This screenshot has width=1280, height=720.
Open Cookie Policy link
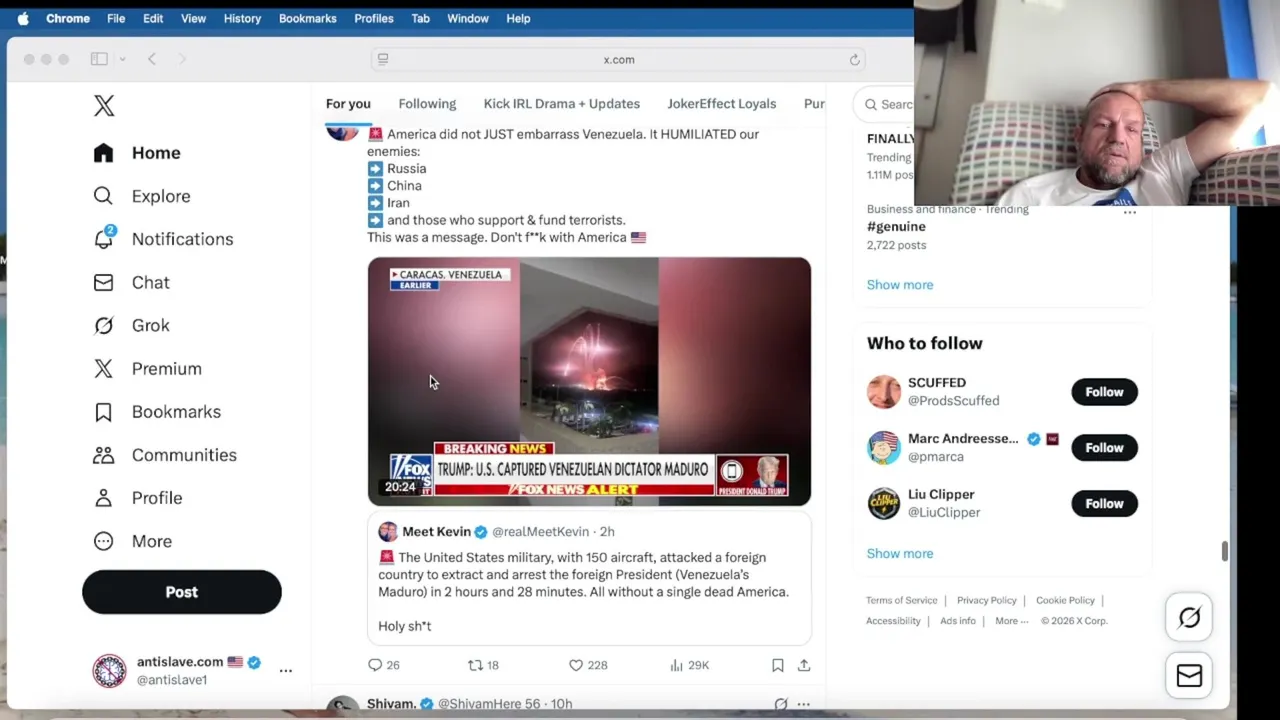click(1065, 601)
